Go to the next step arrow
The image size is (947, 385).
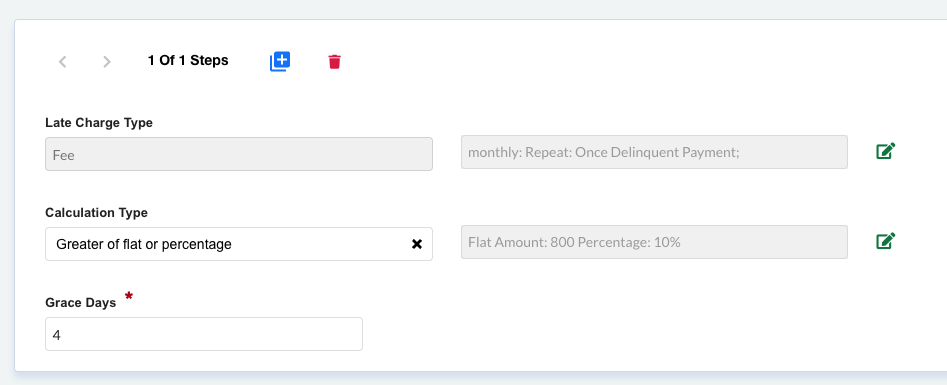[x=107, y=61]
